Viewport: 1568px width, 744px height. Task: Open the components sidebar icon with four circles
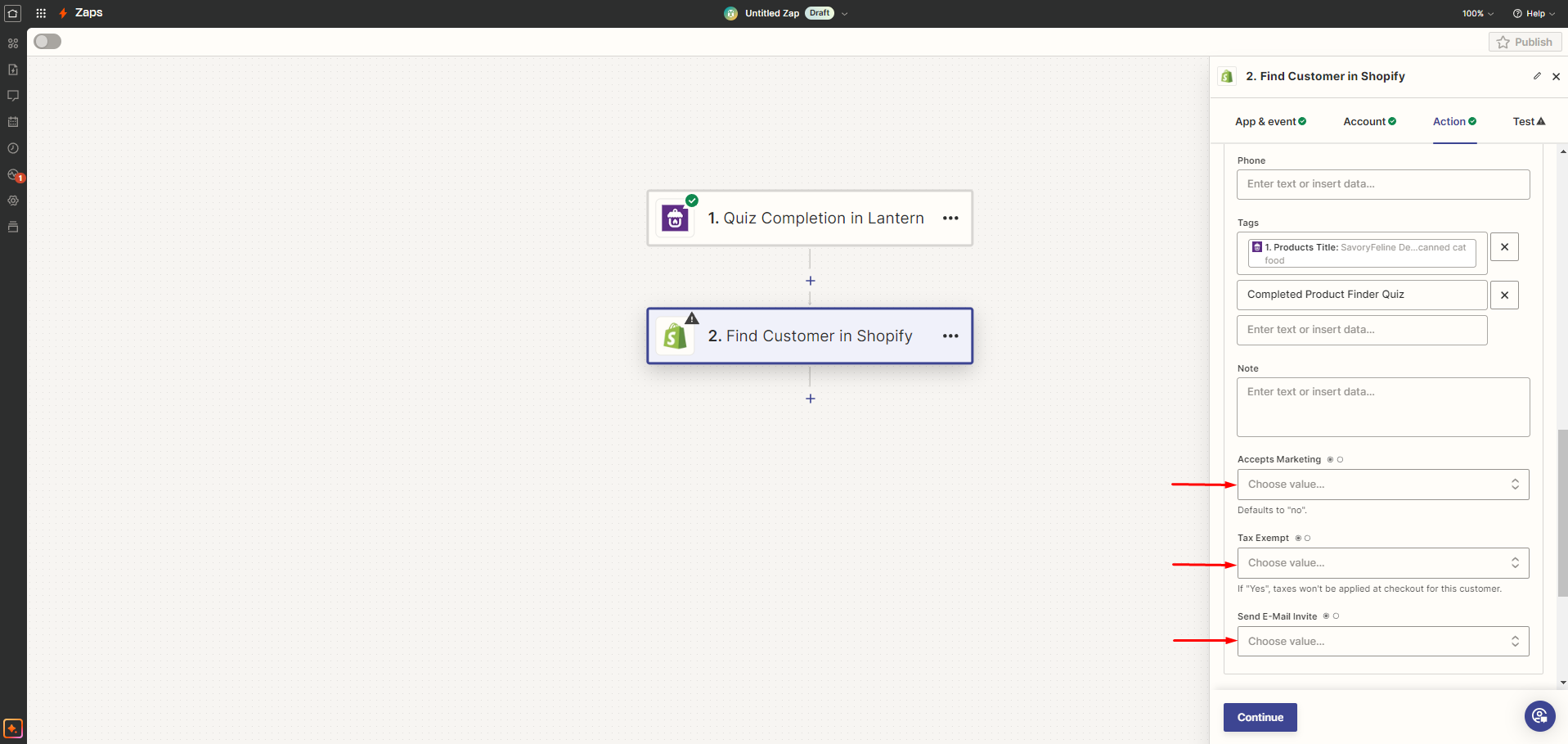tap(13, 43)
